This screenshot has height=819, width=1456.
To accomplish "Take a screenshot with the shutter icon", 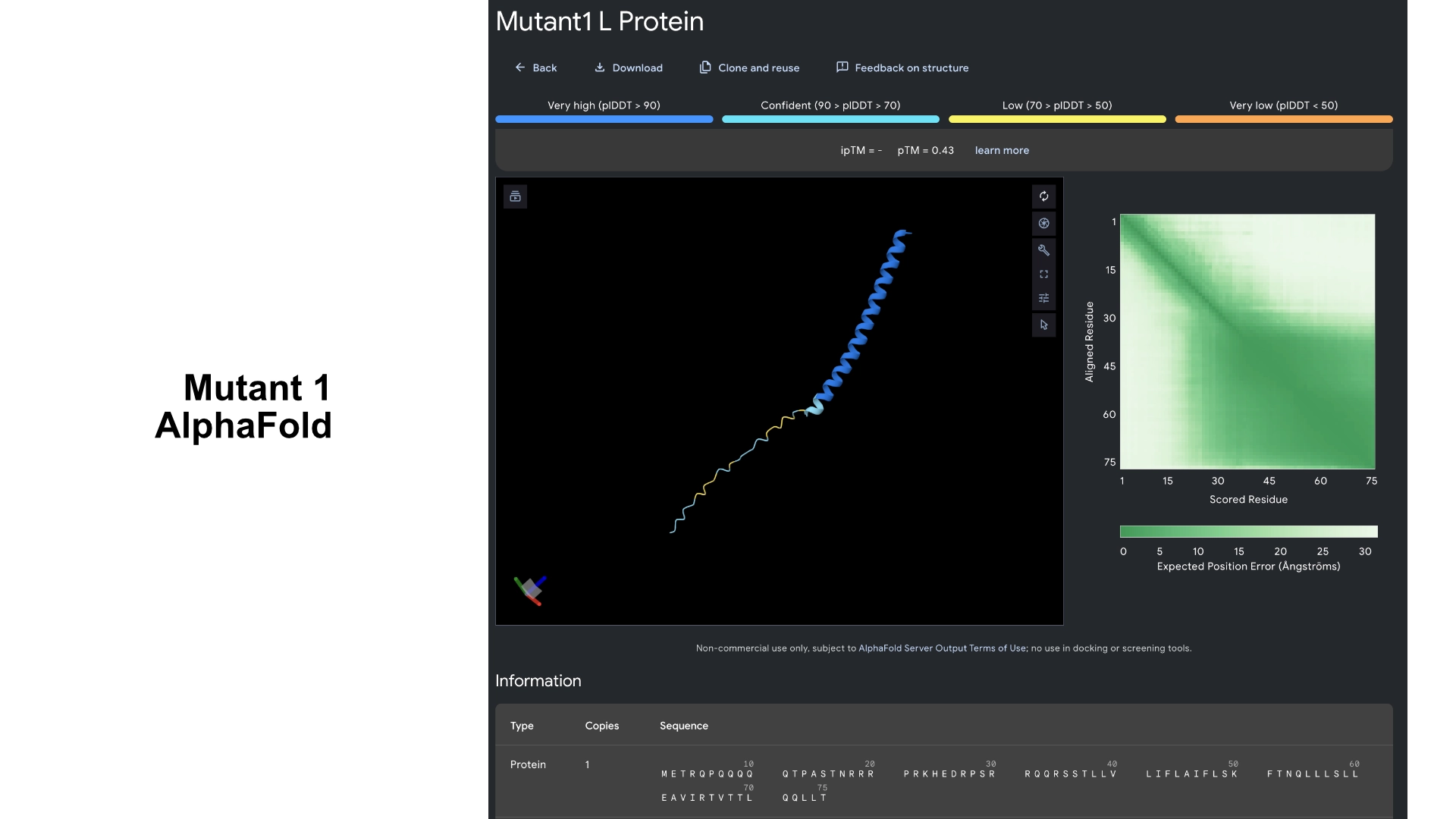I will click(1043, 223).
